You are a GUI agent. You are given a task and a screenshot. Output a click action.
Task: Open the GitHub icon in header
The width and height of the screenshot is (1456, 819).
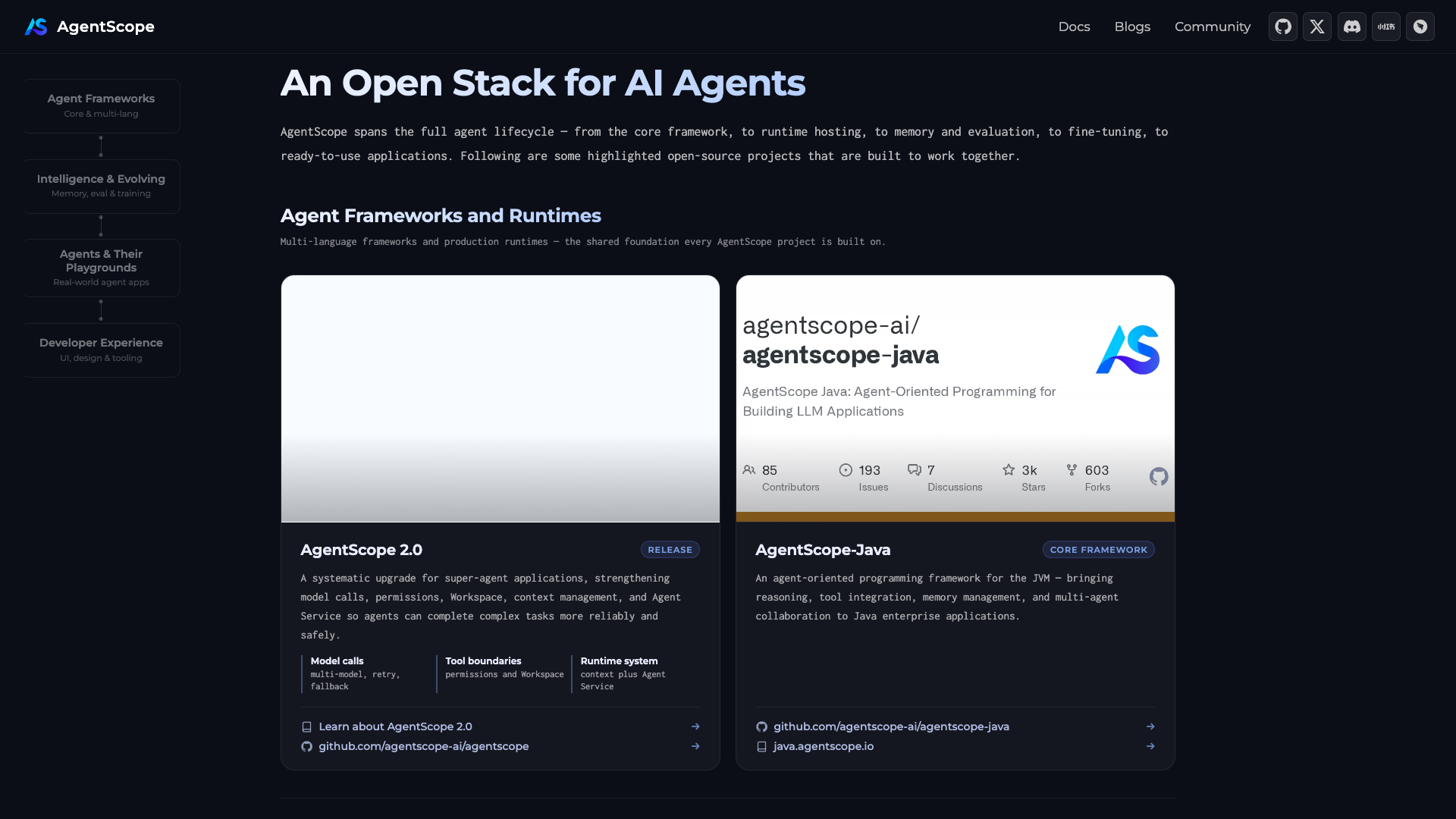(x=1282, y=27)
